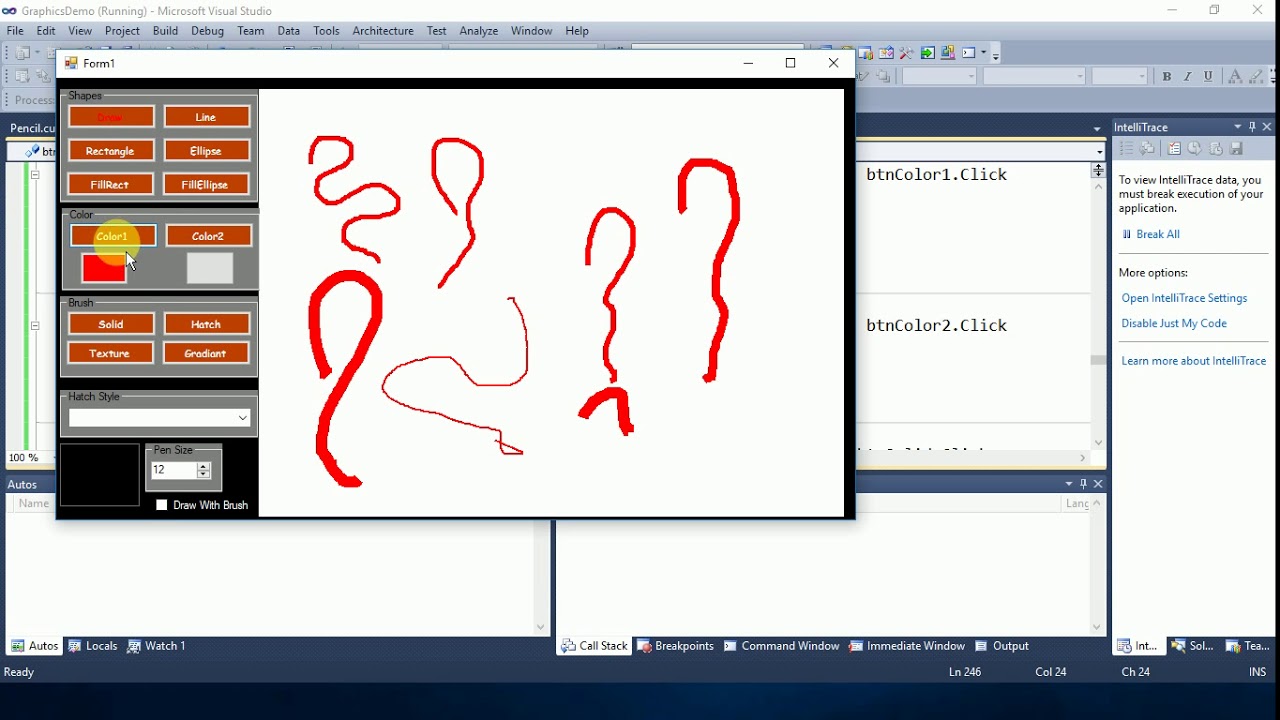Click the btnColor2.Click text in the editor
1280x720 pixels.
tap(937, 326)
